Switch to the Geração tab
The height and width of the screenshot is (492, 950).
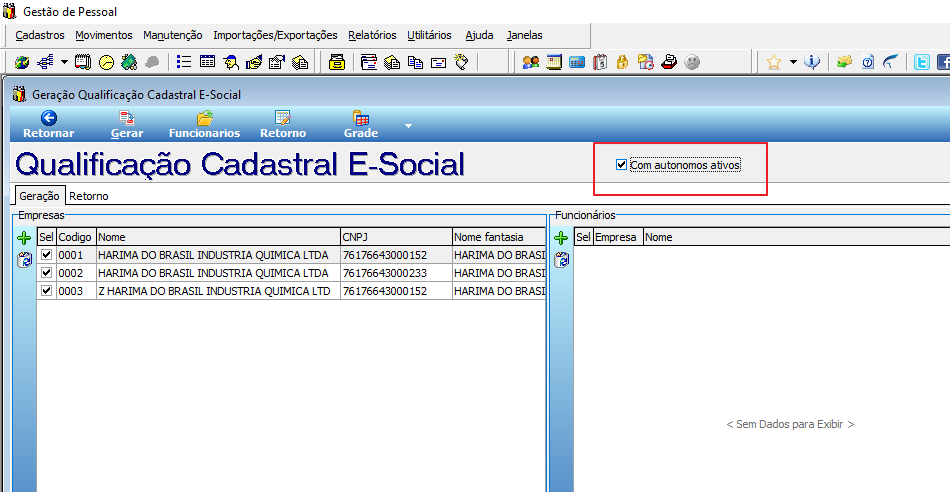pyautogui.click(x=39, y=196)
